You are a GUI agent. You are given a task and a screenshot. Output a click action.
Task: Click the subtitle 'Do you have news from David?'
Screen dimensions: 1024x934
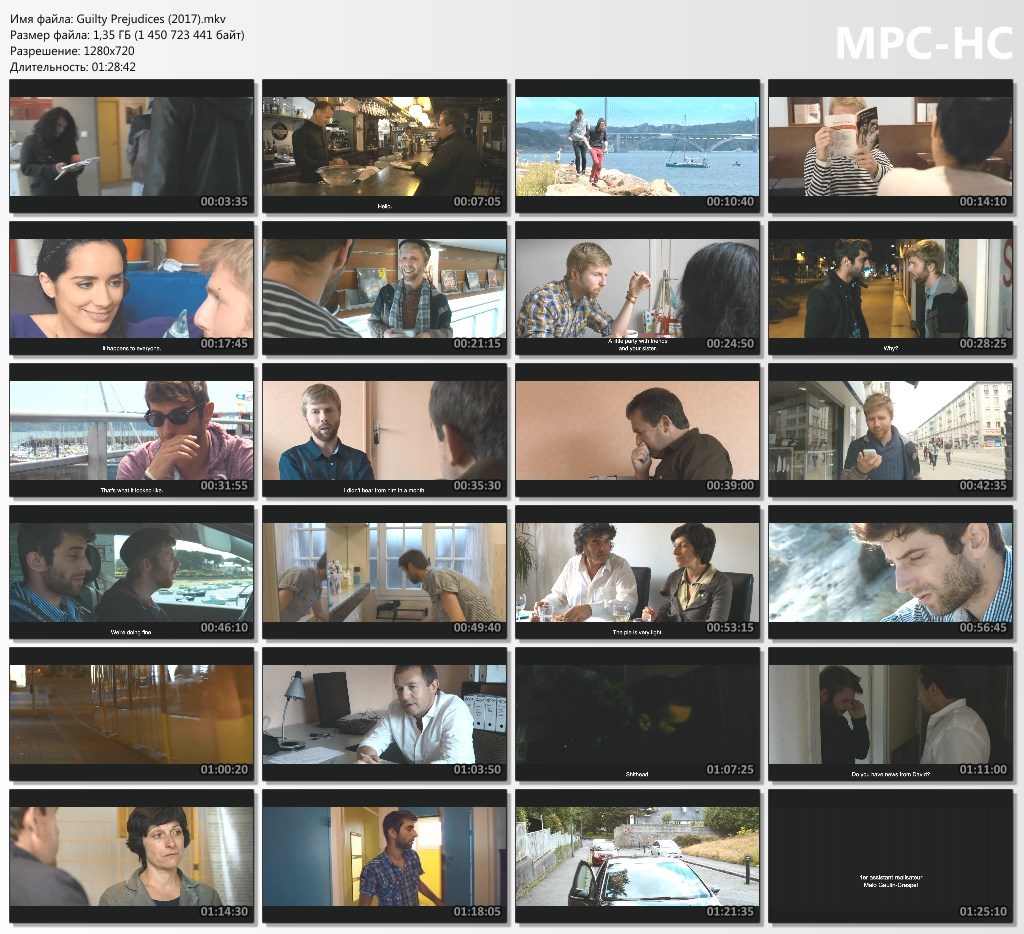click(x=890, y=774)
